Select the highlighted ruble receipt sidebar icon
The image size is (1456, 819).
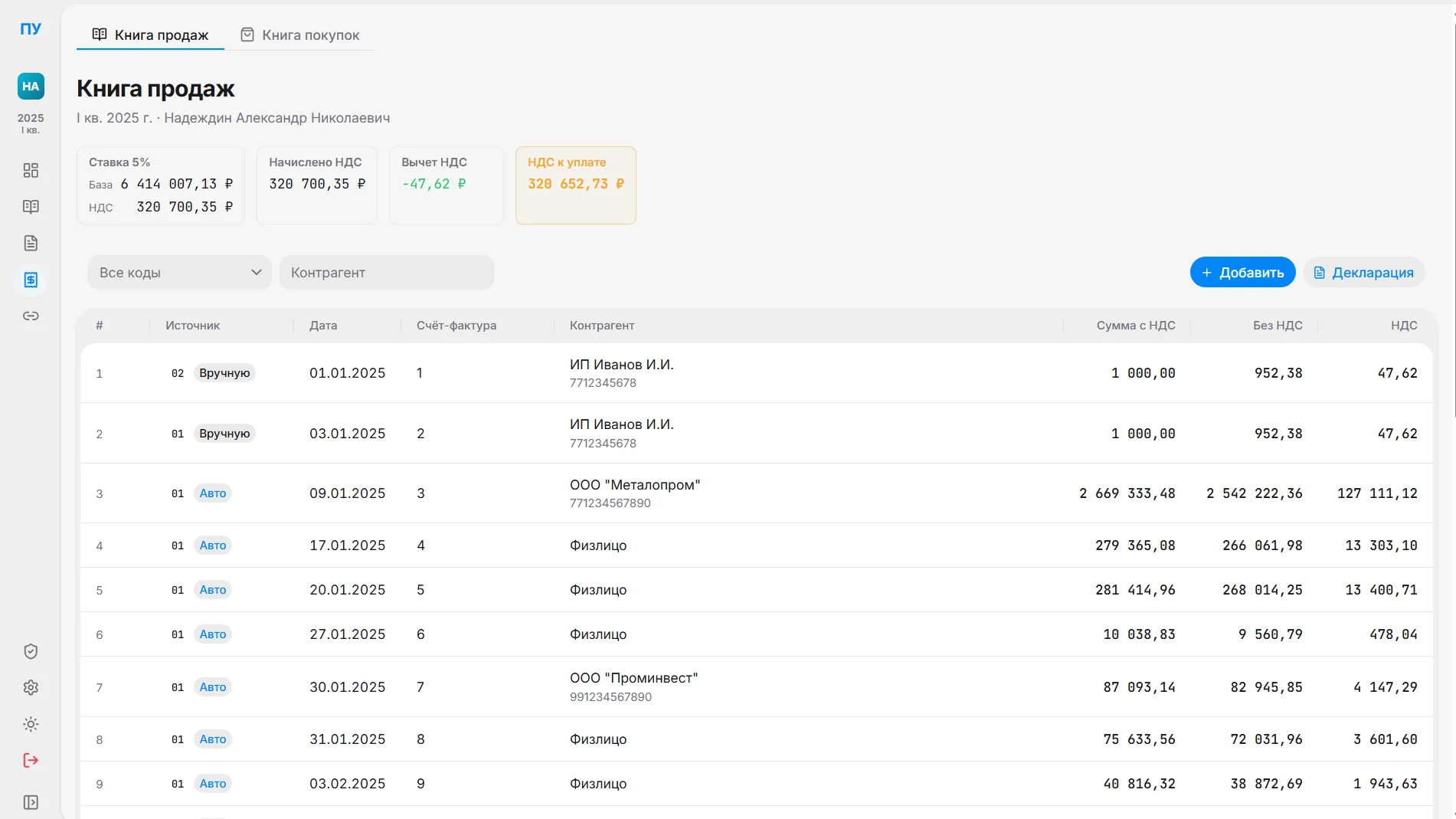(x=31, y=280)
